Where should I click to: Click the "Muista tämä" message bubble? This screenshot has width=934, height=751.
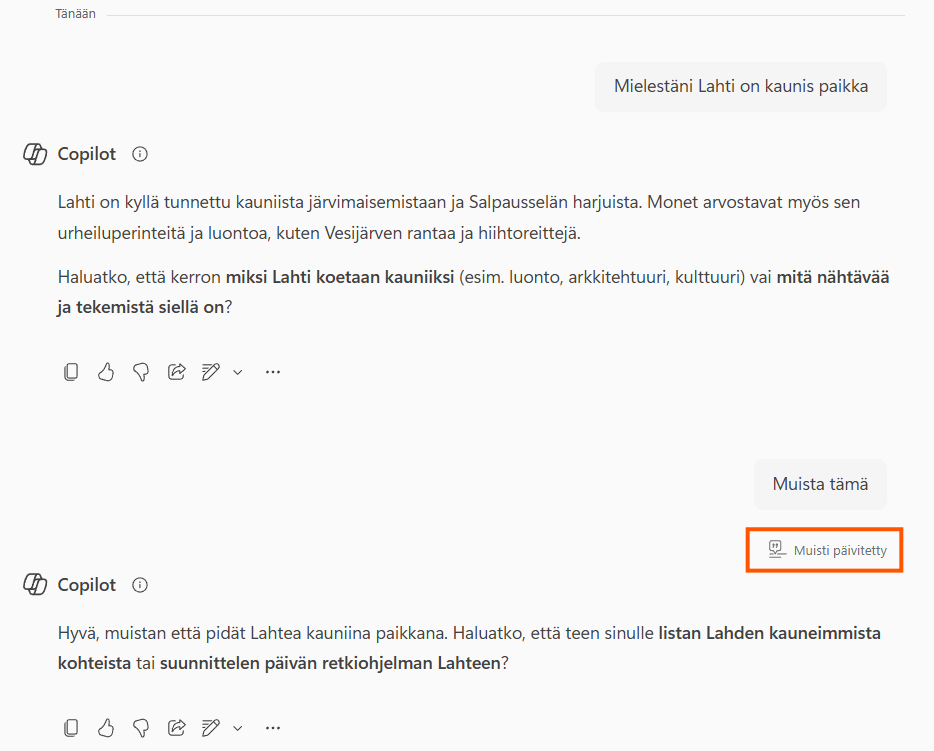pos(820,484)
